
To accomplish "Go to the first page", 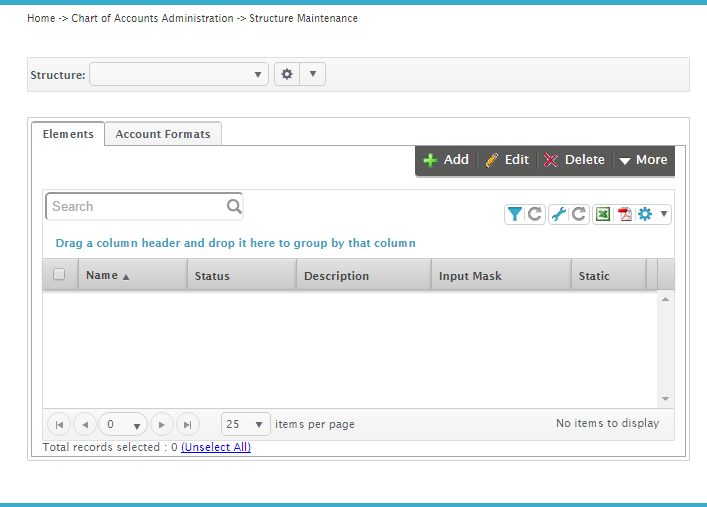I will (x=59, y=424).
